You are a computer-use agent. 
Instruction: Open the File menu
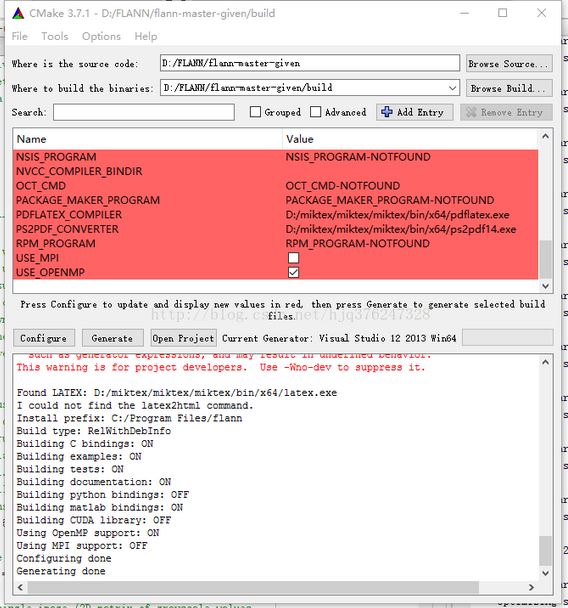19,36
